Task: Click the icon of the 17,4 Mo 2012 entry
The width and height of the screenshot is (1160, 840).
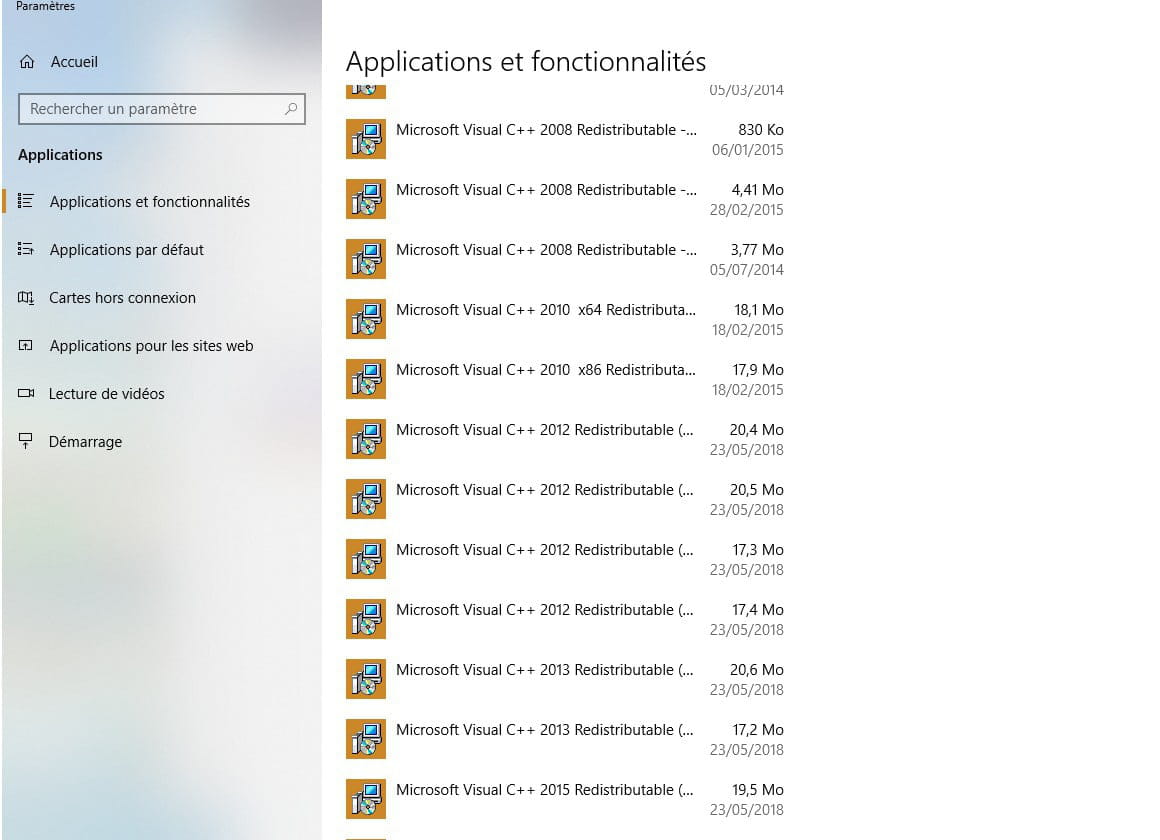Action: point(365,619)
